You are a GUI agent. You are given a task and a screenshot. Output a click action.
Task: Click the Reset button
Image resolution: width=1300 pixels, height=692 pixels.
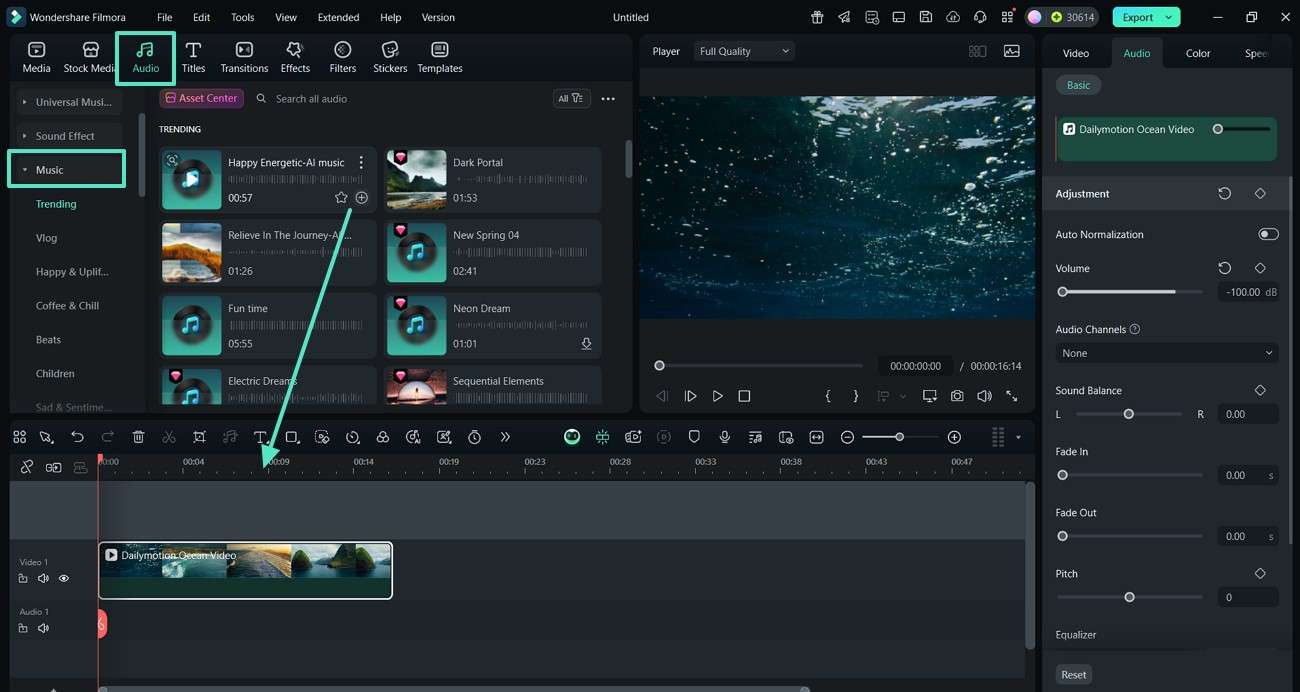pyautogui.click(x=1074, y=675)
